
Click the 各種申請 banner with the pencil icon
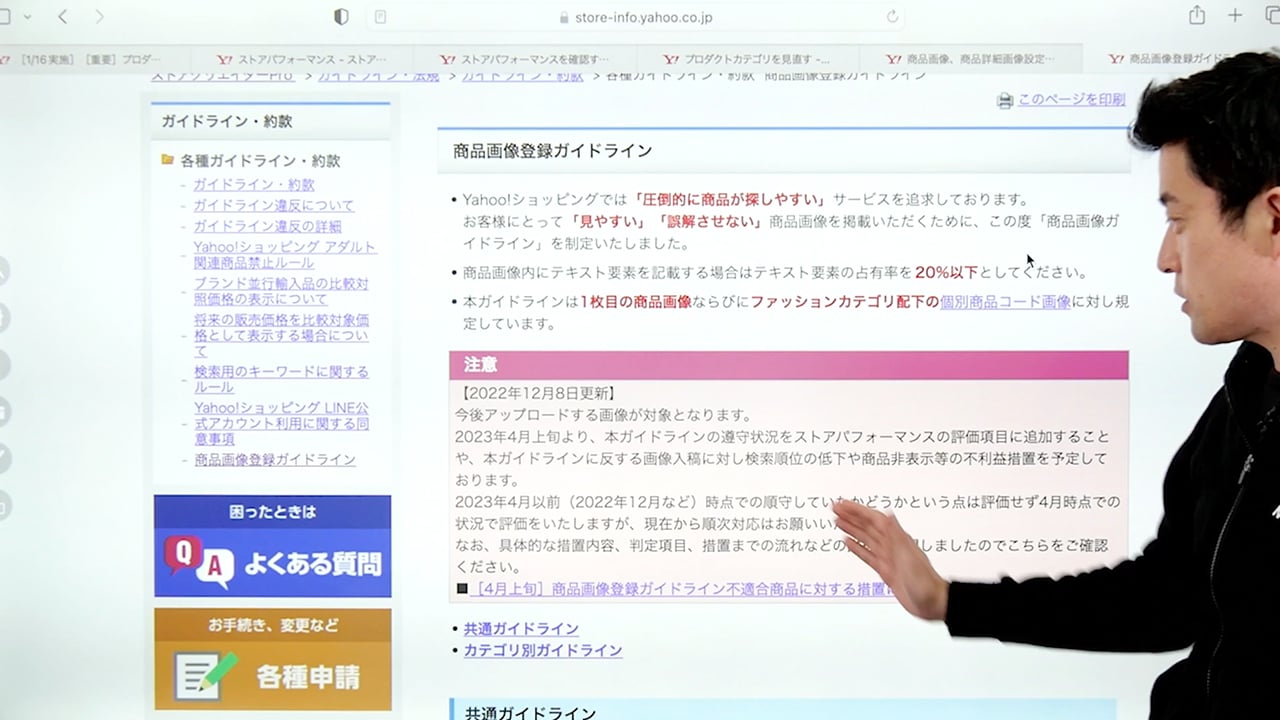272,660
